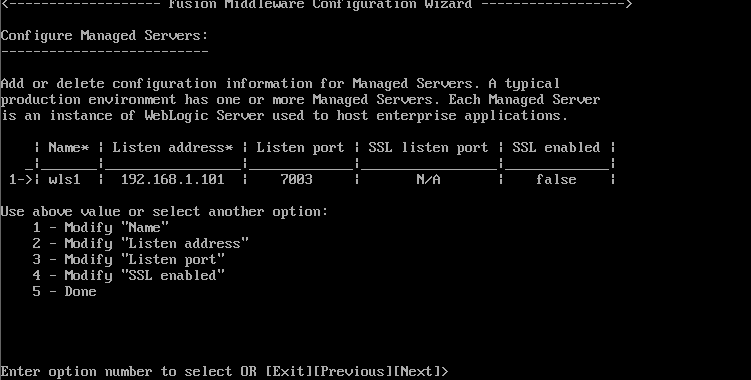Screen dimensions: 751x380
Task: Click the [Previous] command in prompt
Action: [353, 371]
